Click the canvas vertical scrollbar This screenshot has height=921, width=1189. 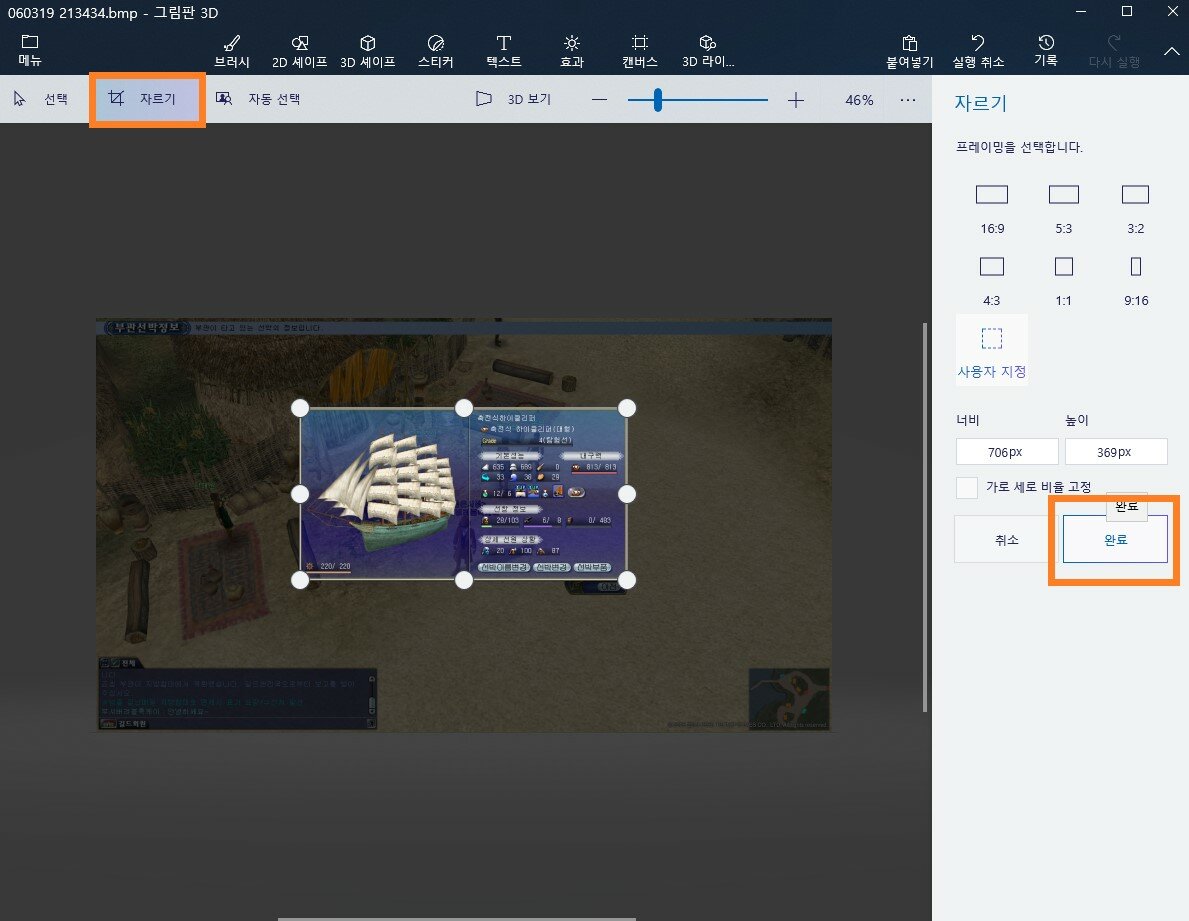(924, 518)
